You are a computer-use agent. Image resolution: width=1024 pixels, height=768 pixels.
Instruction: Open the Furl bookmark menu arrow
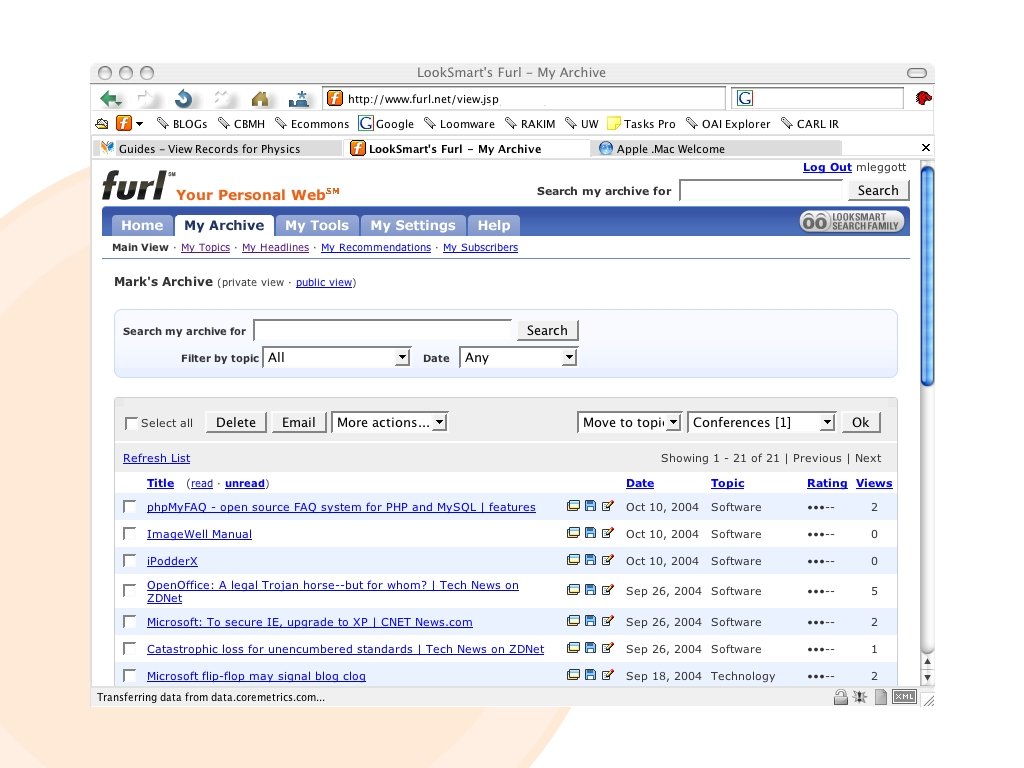(140, 124)
